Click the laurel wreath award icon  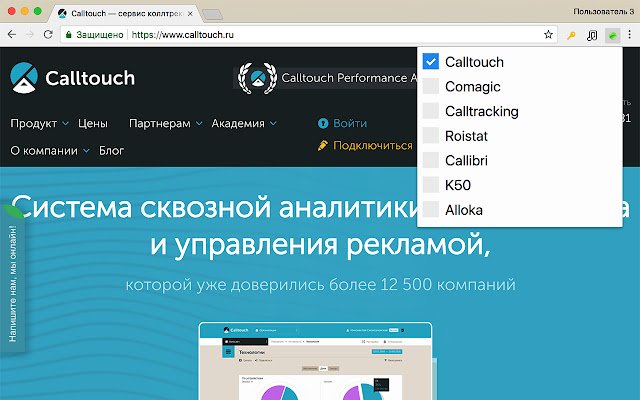(x=257, y=78)
